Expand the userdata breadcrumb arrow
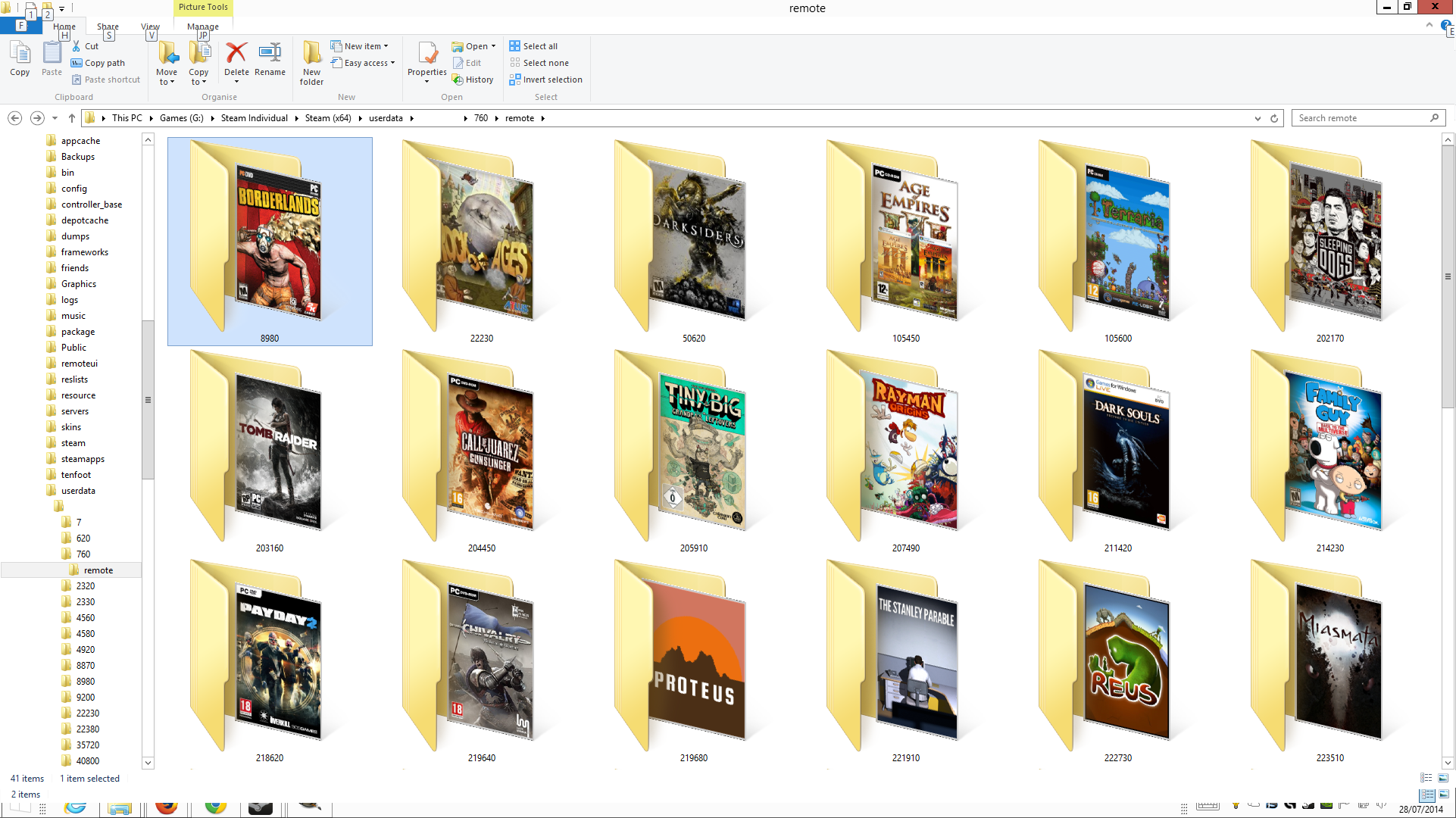Viewport: 1456px width, 818px height. [411, 118]
